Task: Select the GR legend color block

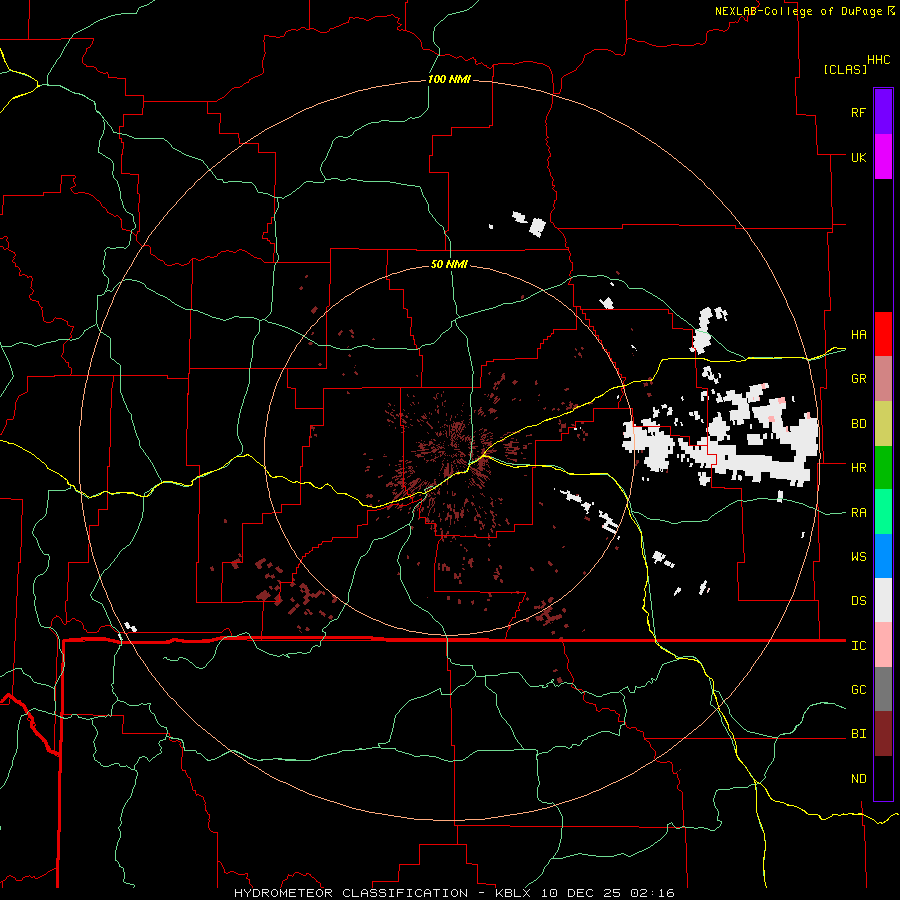Action: 883,379
